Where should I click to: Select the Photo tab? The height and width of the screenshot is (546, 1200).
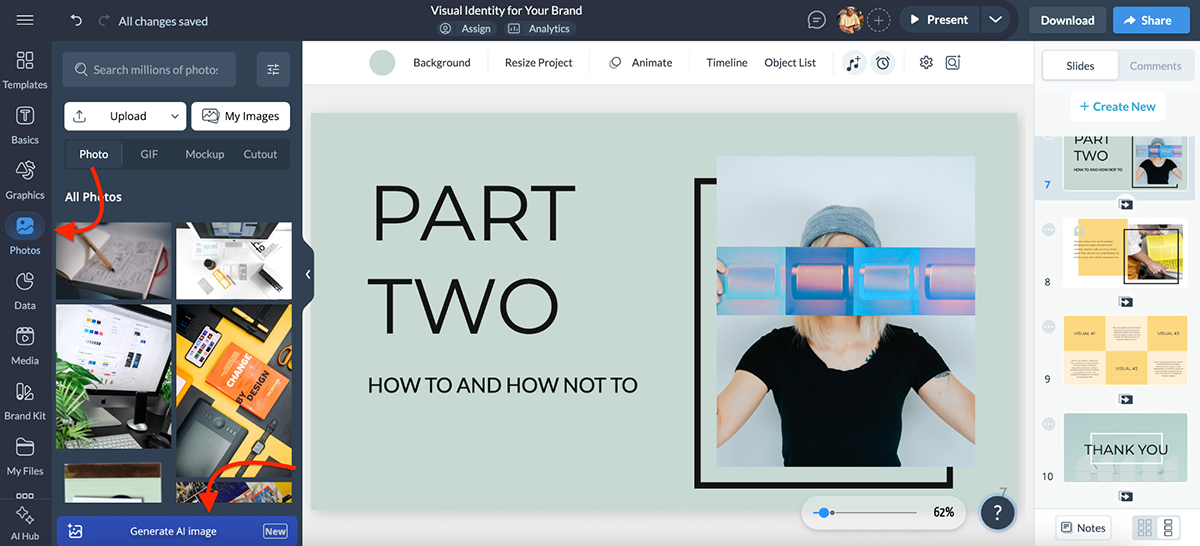[94, 154]
